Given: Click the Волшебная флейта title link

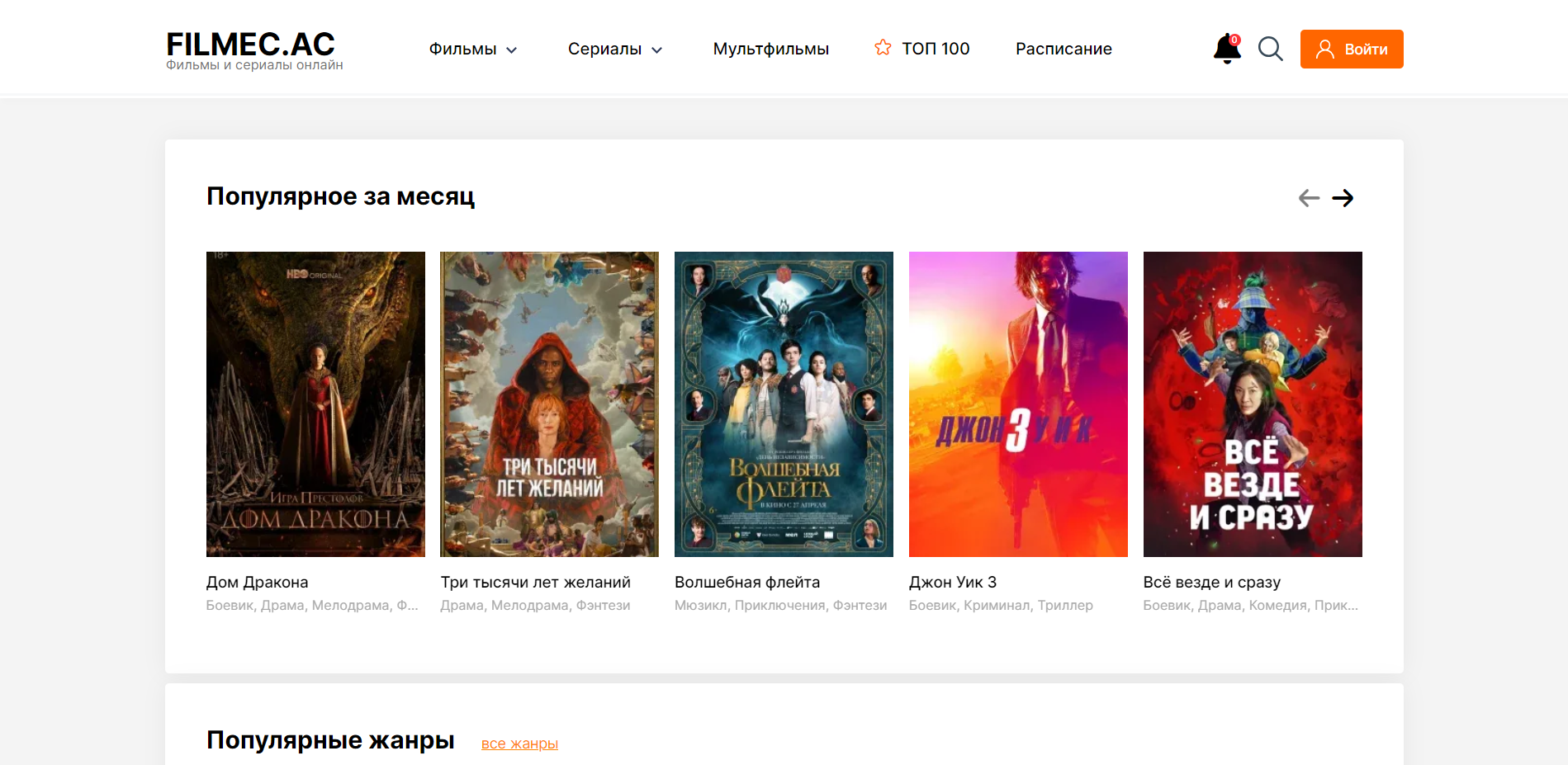Looking at the screenshot, I should click(747, 582).
